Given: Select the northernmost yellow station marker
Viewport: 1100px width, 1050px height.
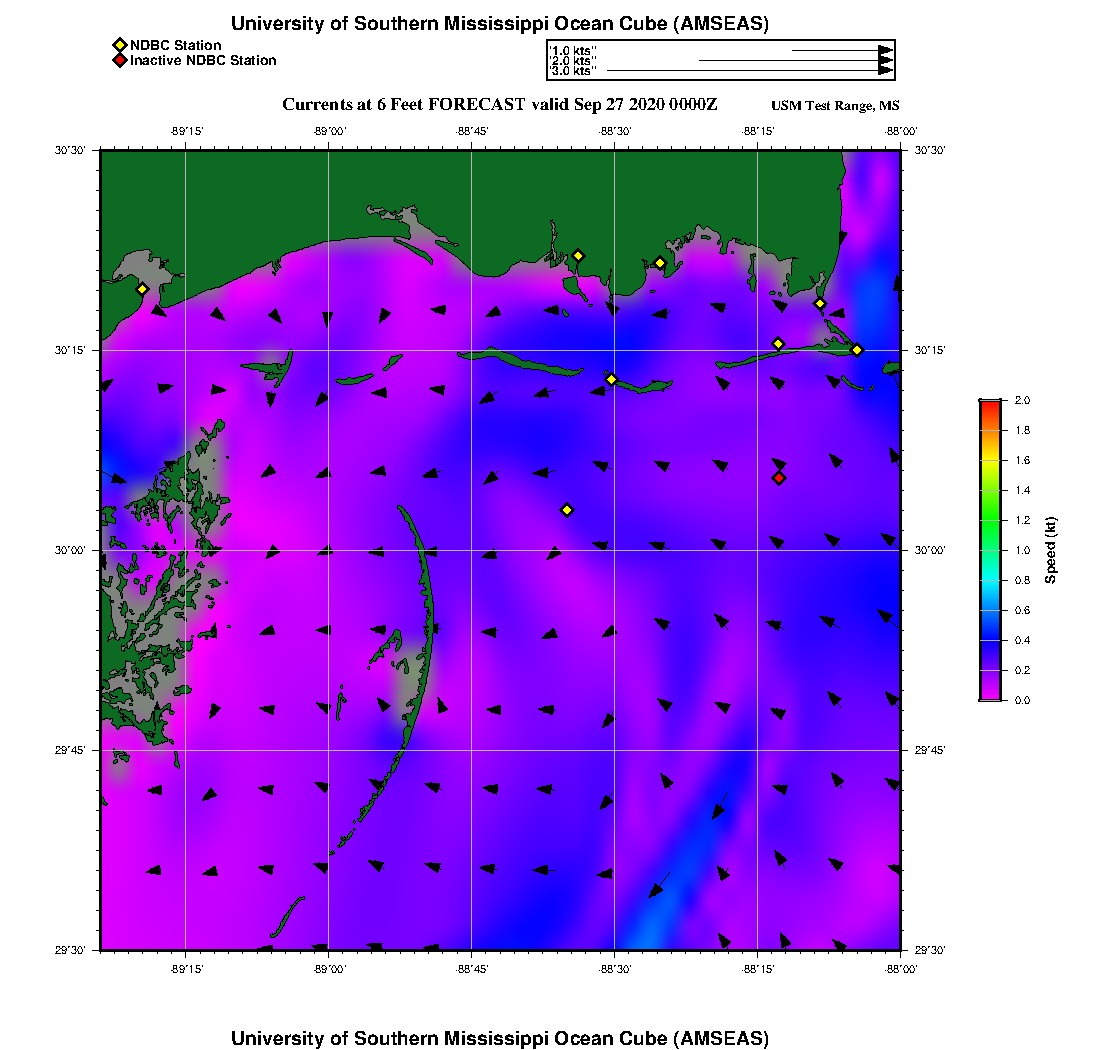Looking at the screenshot, I should 577,255.
